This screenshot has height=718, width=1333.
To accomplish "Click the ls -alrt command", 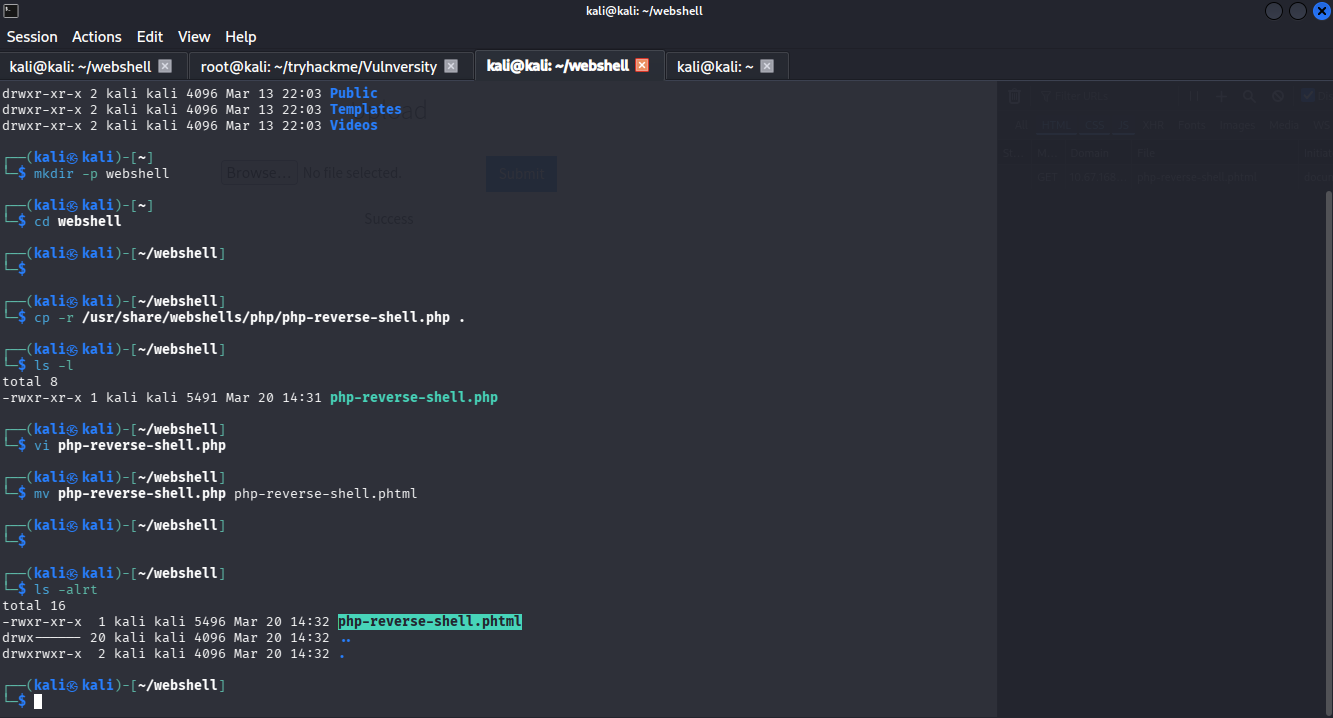I will pyautogui.click(x=66, y=589).
